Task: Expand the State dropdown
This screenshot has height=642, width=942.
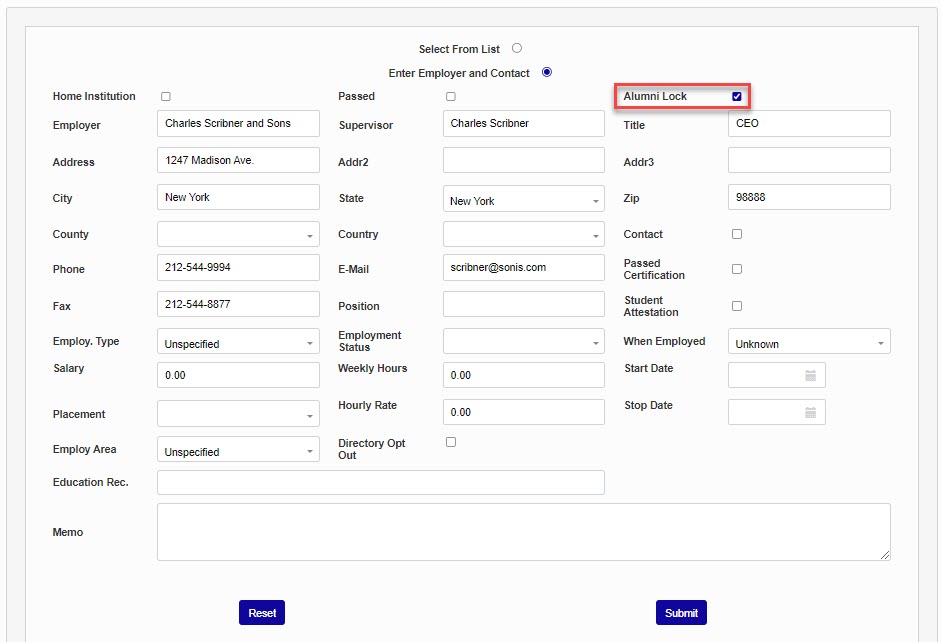Action: pos(523,200)
